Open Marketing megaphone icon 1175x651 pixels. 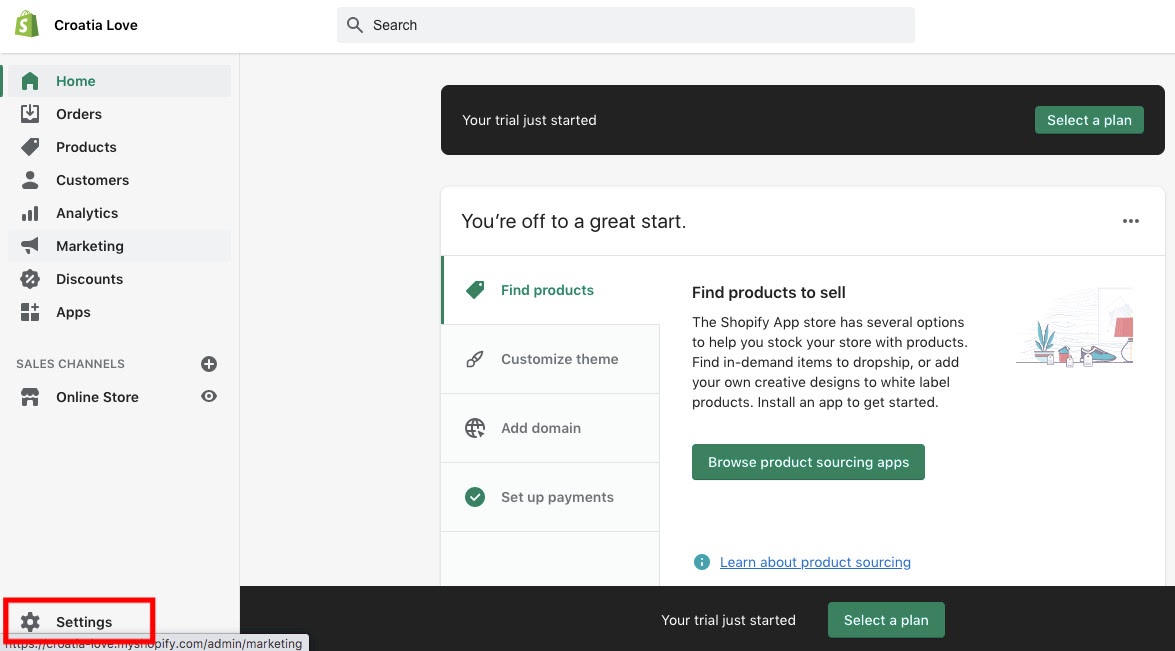[x=30, y=246]
